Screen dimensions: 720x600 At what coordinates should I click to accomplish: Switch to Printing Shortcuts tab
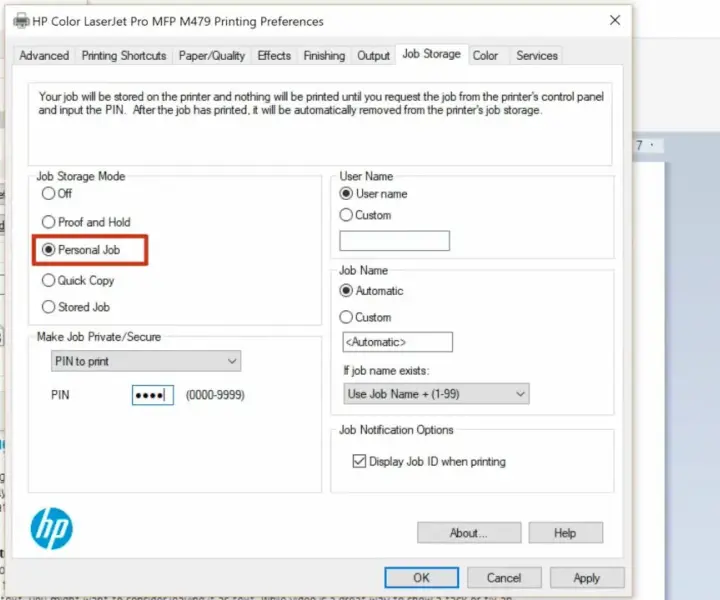124,56
